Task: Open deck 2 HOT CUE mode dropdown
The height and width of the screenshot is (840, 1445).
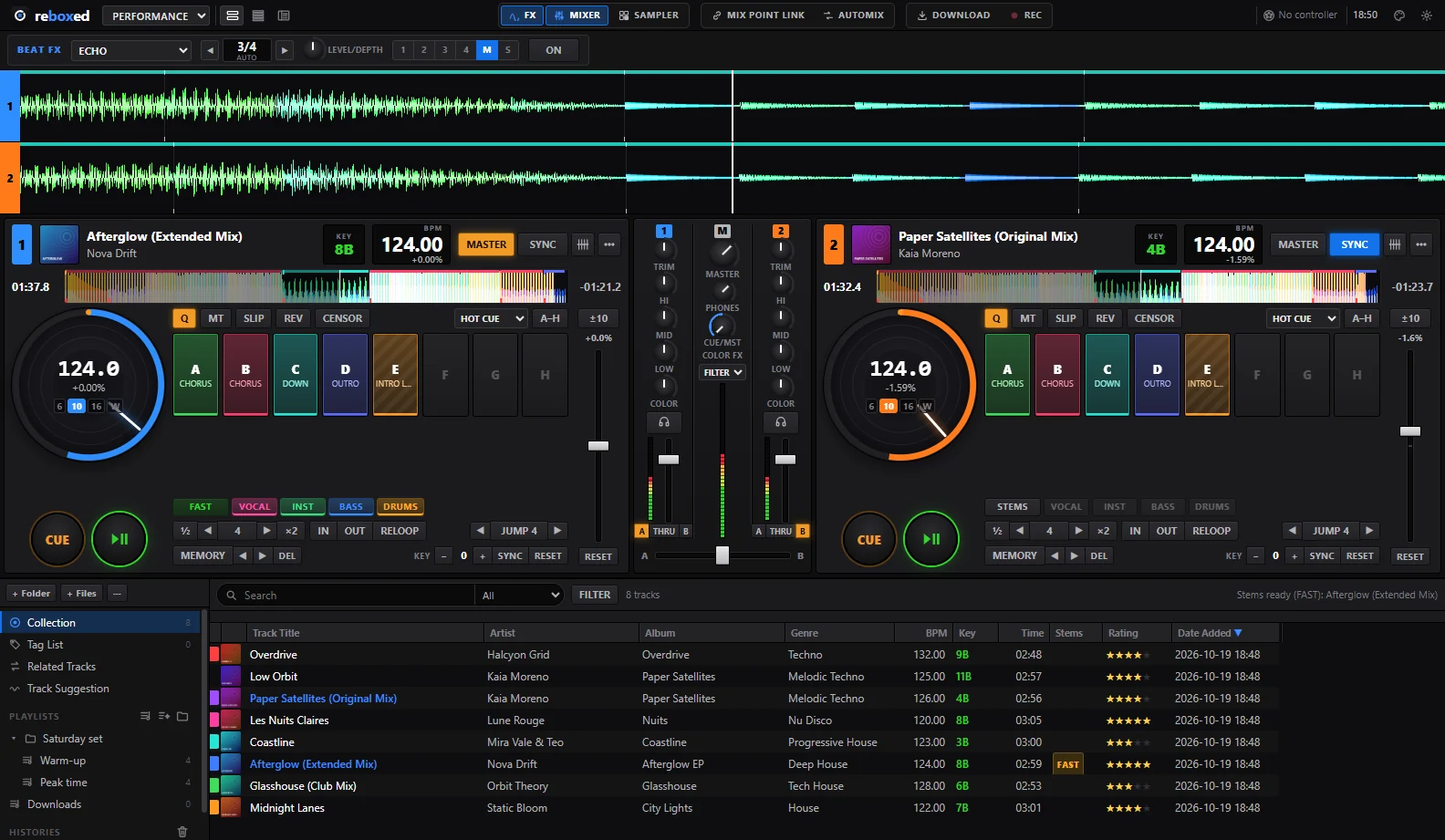Action: coord(1304,318)
